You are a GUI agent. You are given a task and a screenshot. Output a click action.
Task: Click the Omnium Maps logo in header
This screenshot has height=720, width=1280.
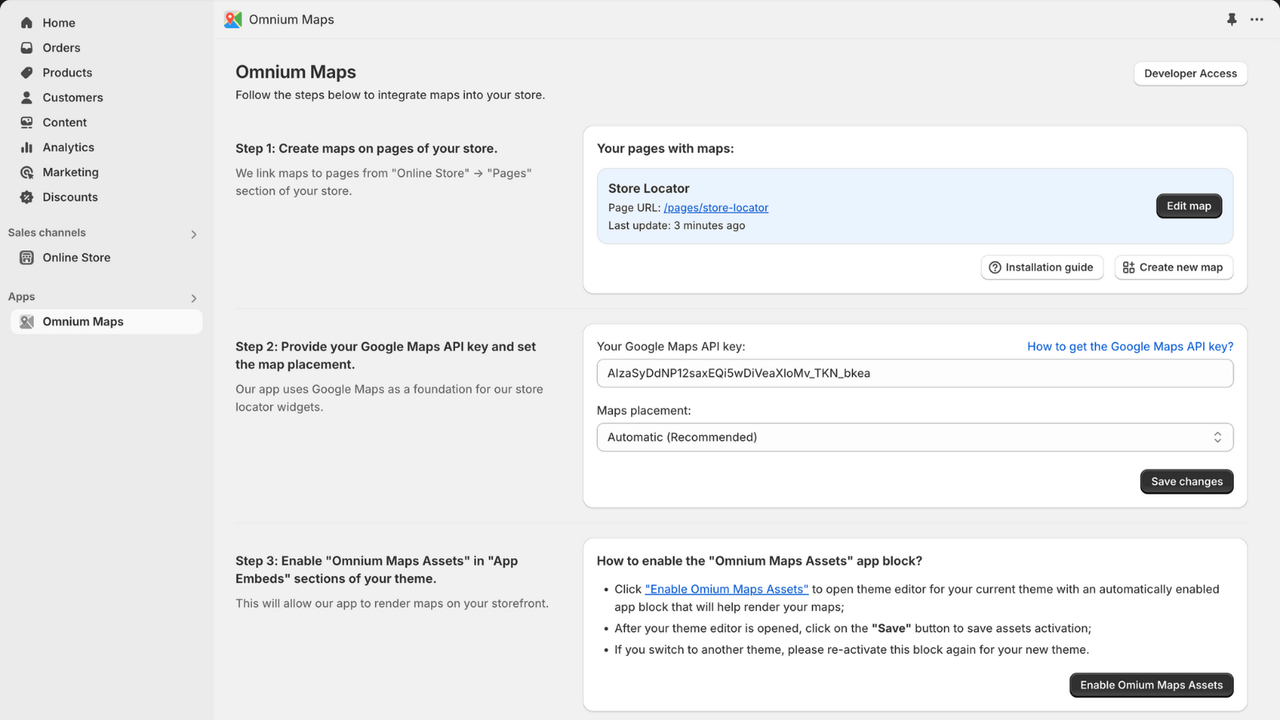tap(233, 20)
